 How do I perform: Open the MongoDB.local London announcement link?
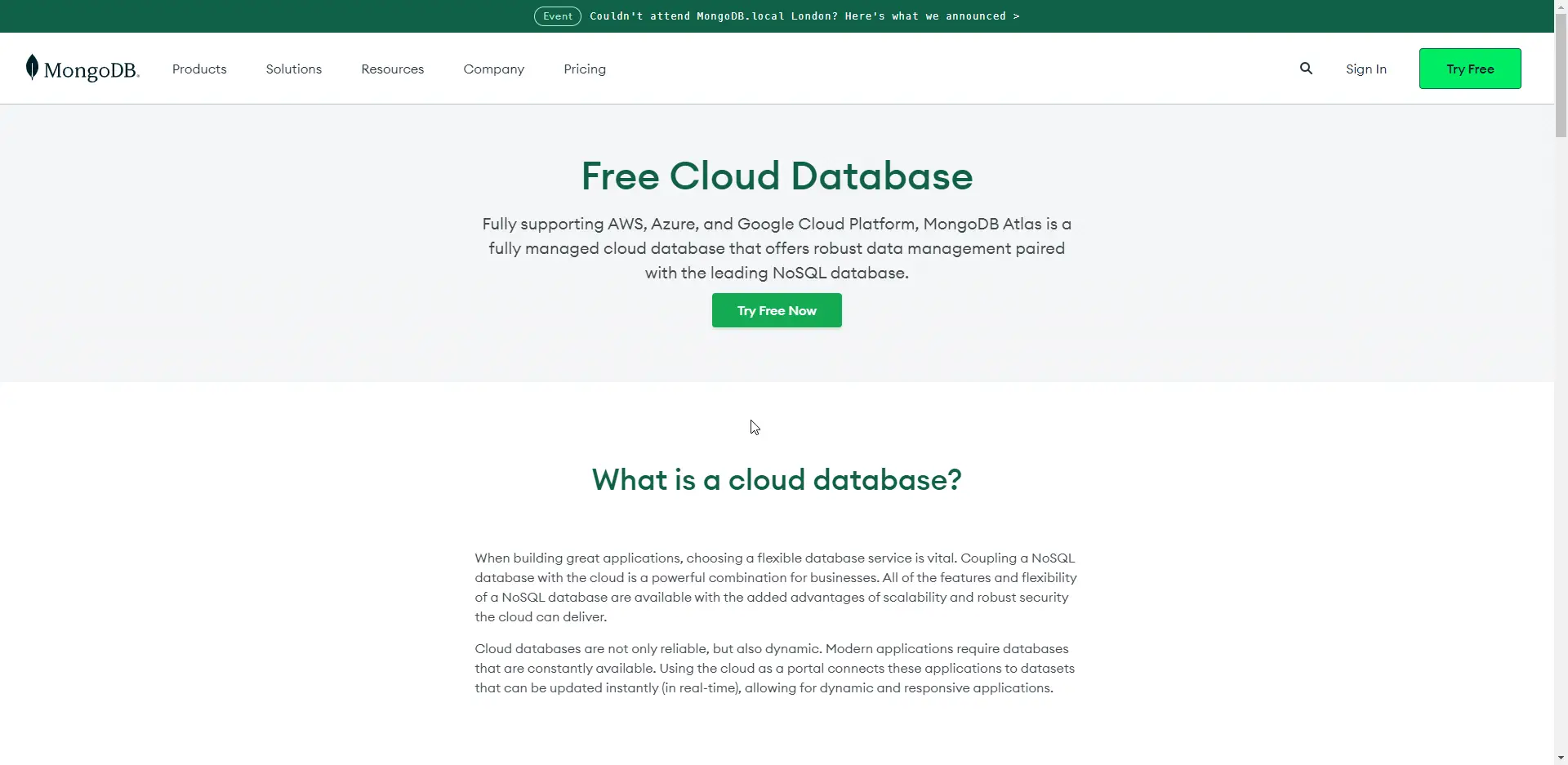coord(804,16)
